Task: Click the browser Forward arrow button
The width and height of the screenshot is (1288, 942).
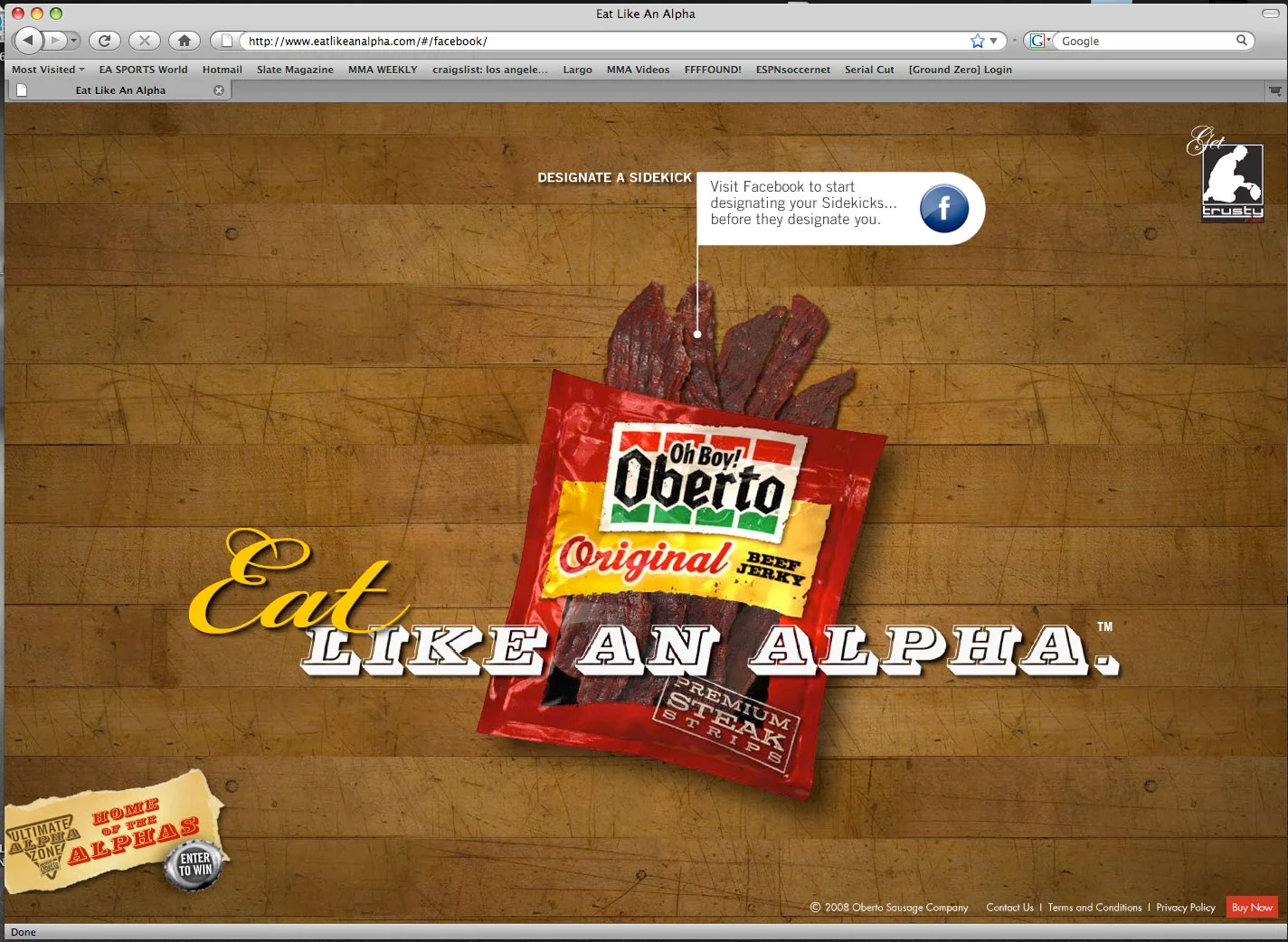Action: pos(55,41)
